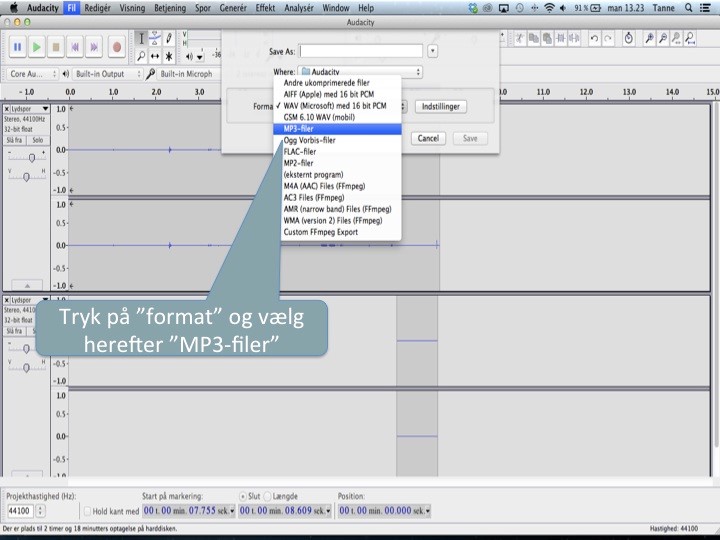Click the Pause transport button

pyautogui.click(x=17, y=47)
